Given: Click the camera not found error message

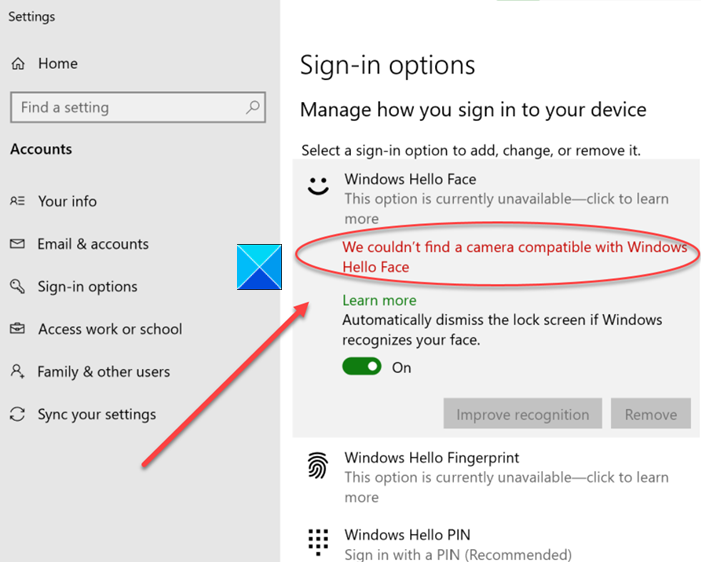Looking at the screenshot, I should [x=515, y=257].
